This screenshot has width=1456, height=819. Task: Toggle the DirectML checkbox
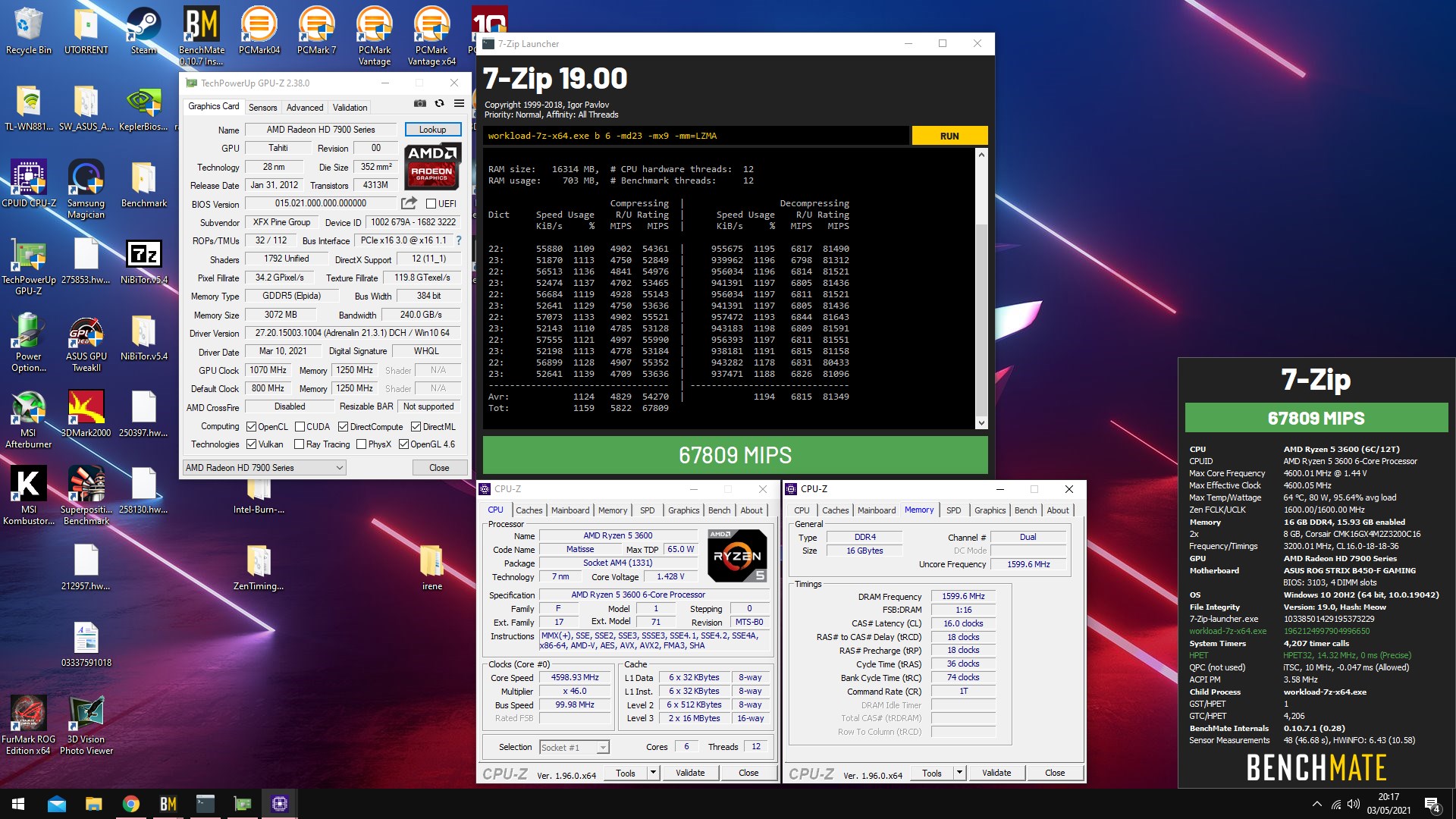pos(416,427)
